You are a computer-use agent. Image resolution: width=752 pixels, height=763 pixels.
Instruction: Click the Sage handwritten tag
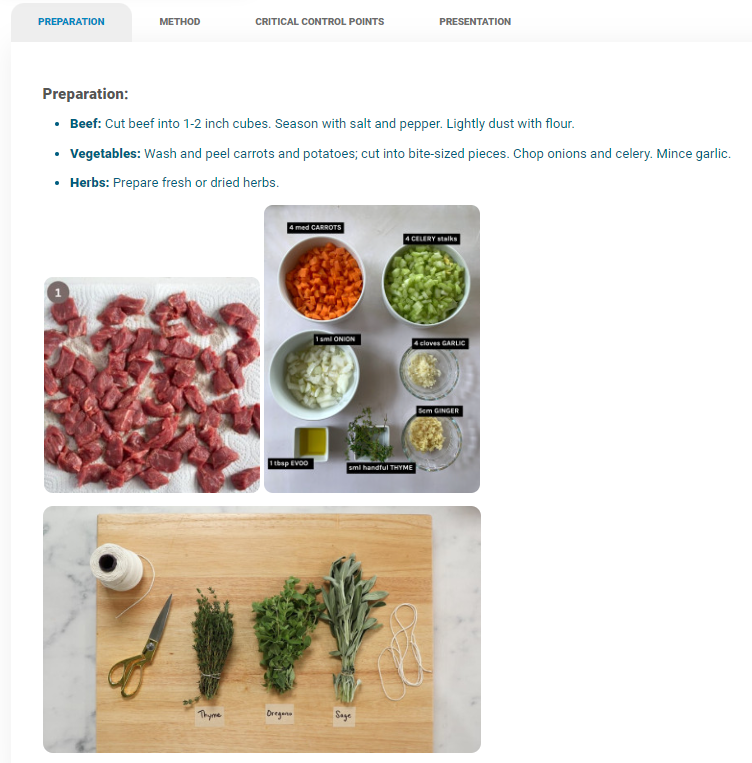tap(344, 715)
